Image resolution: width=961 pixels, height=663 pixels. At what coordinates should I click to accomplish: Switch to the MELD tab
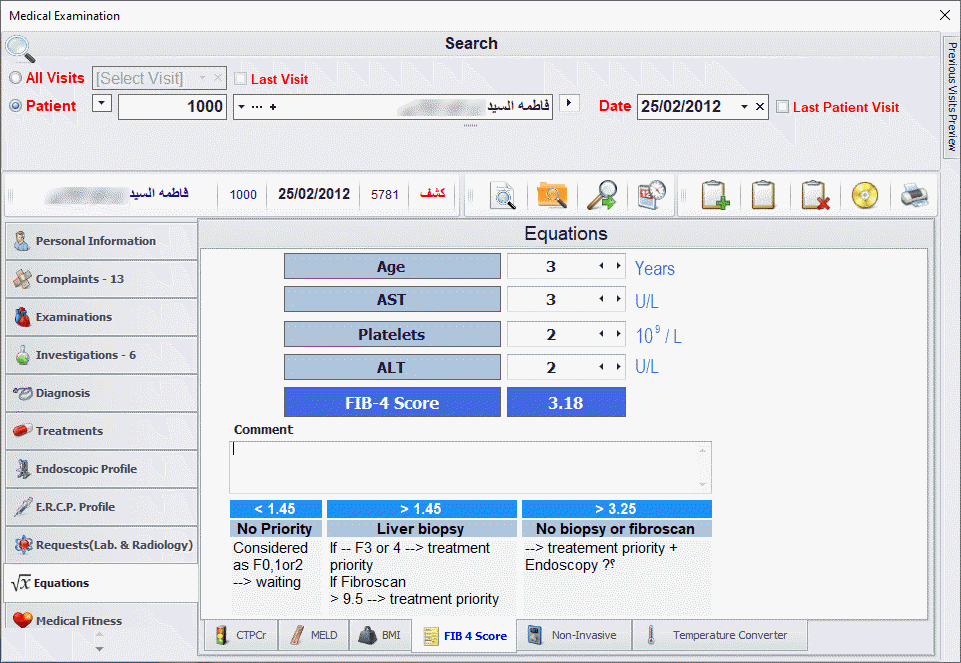(314, 635)
